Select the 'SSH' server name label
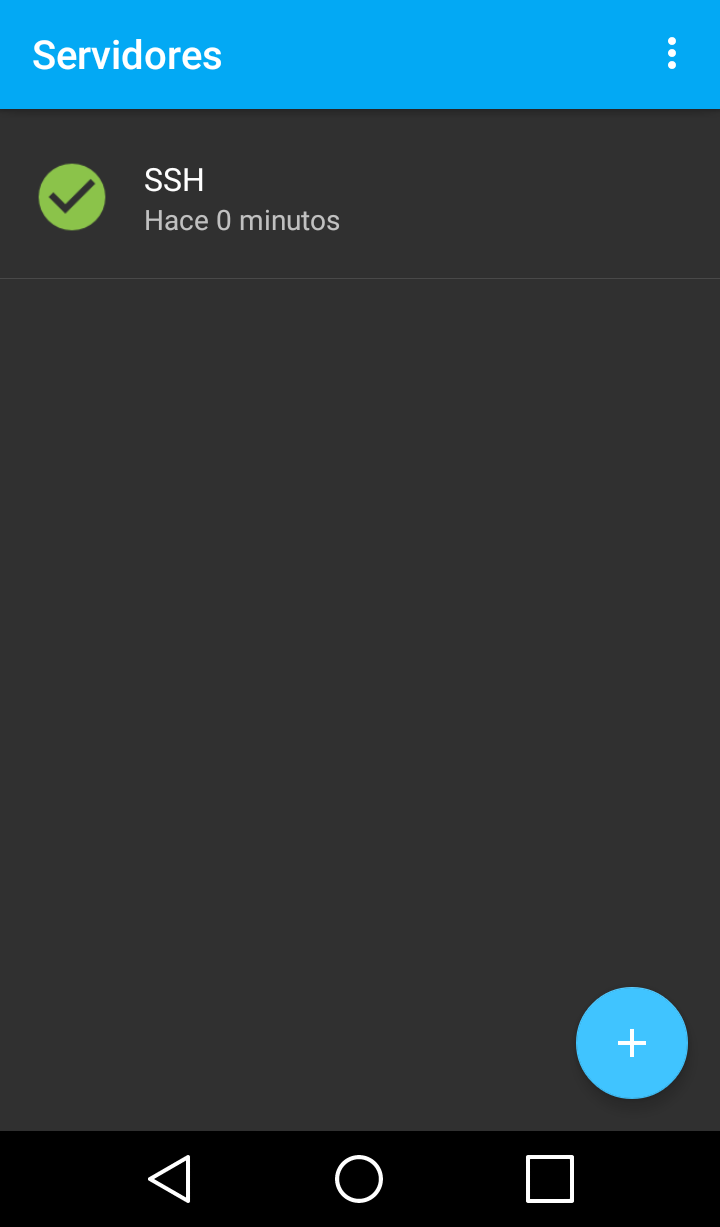Screen dimensions: 720x1227 174,180
